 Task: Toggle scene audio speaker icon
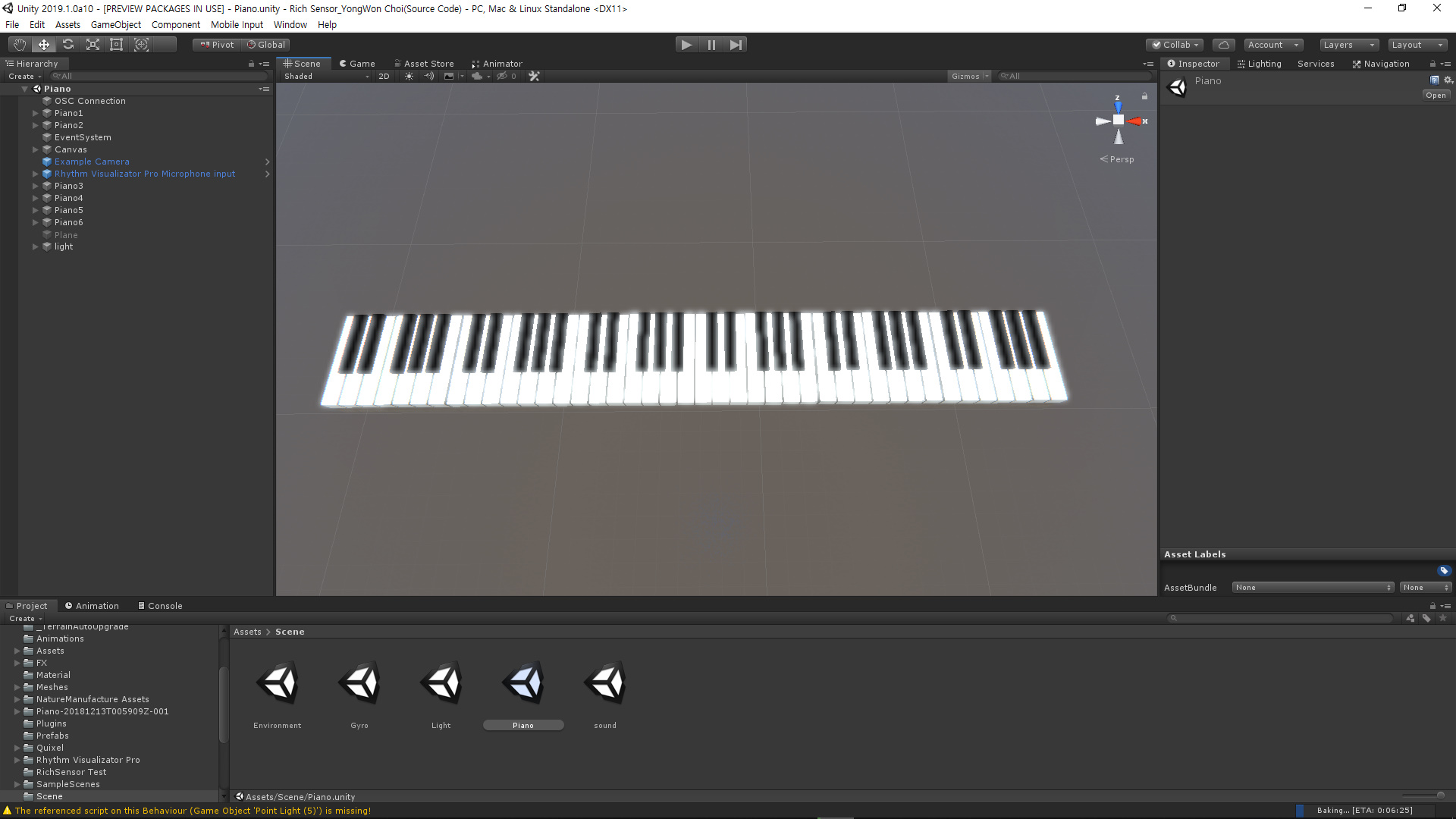429,76
